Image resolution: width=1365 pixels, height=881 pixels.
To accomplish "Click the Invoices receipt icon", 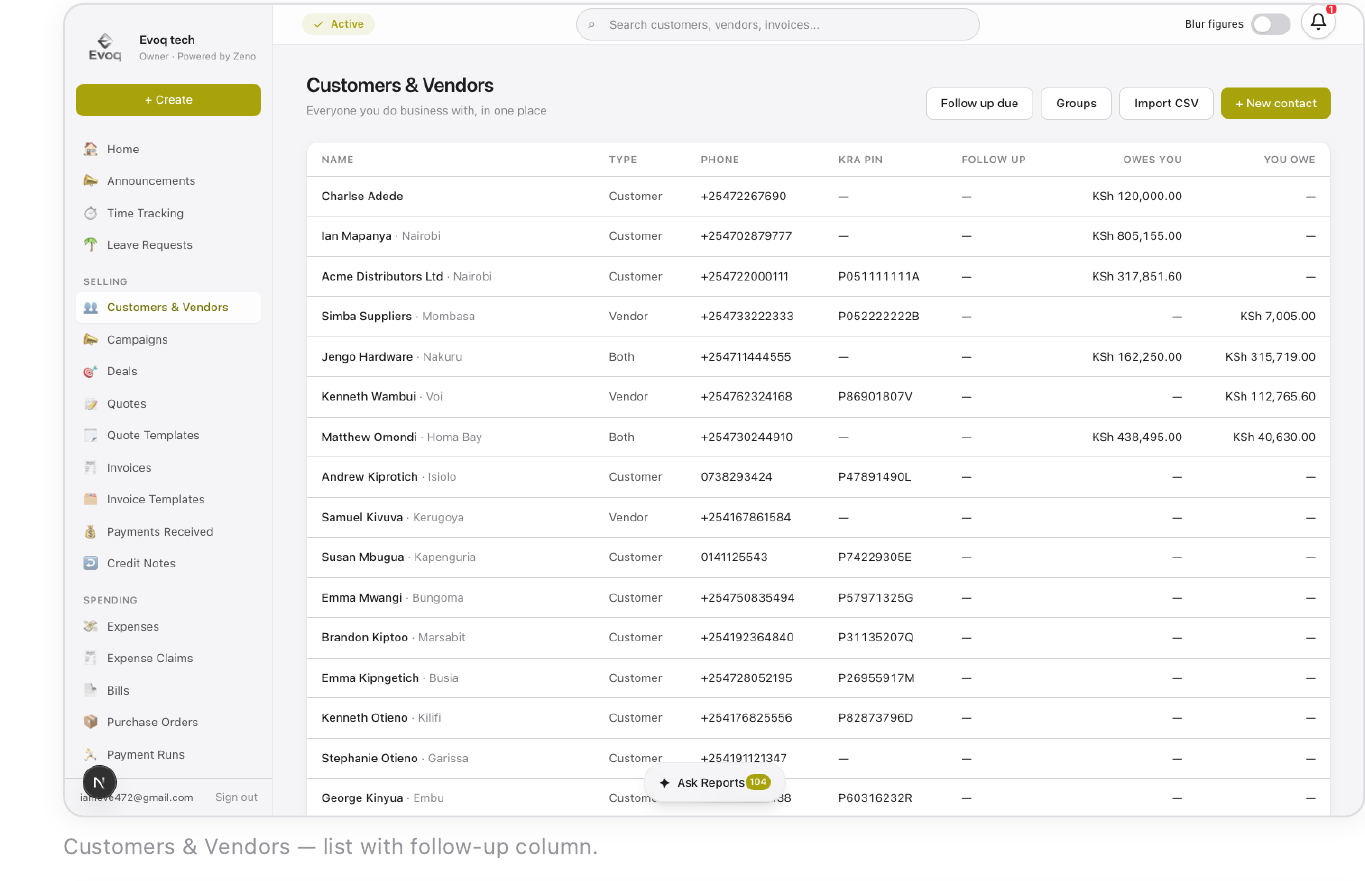I will coord(91,468).
